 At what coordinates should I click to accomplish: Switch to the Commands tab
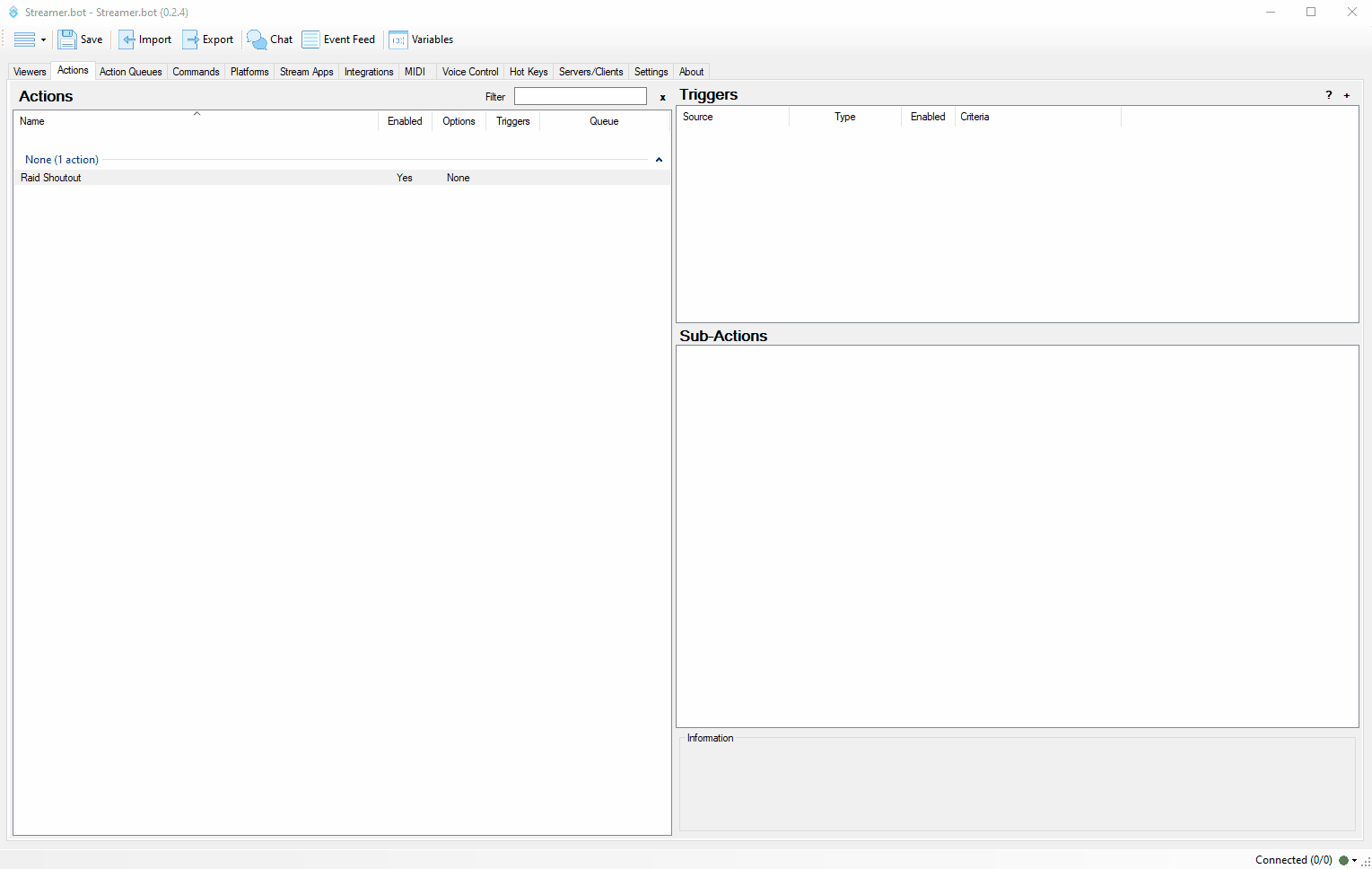196,72
